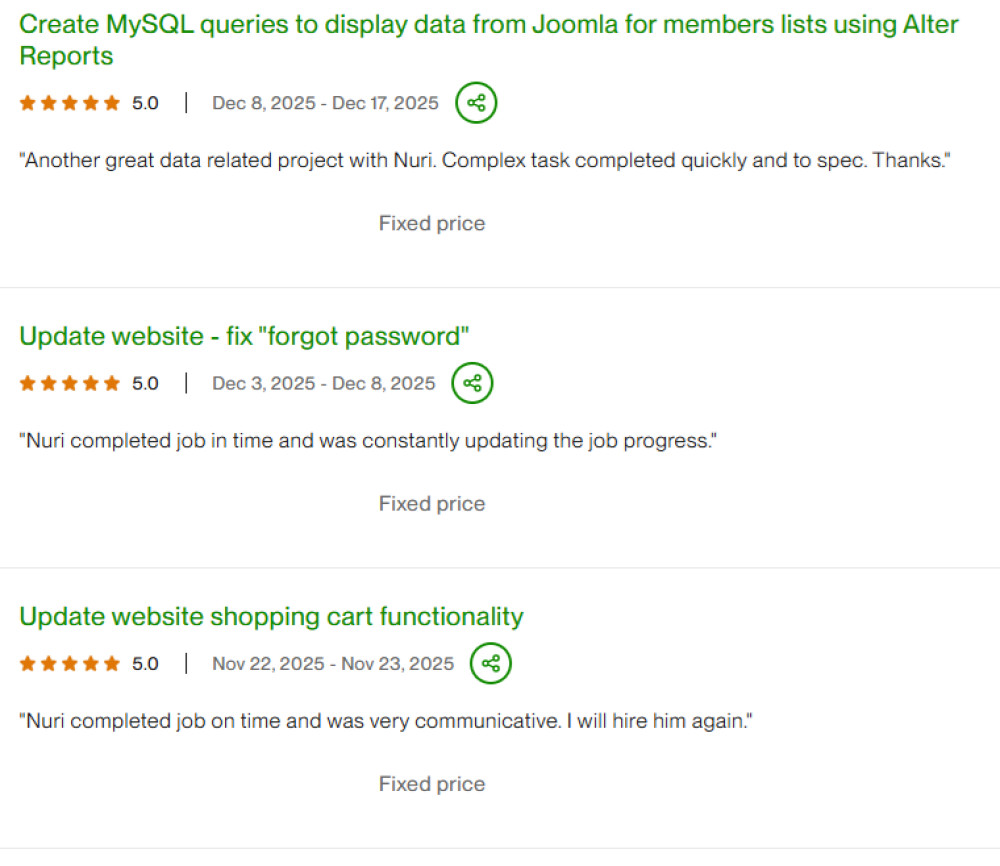Click the star rating of the forgot password job
Image resolution: width=1000 pixels, height=866 pixels.
[70, 383]
